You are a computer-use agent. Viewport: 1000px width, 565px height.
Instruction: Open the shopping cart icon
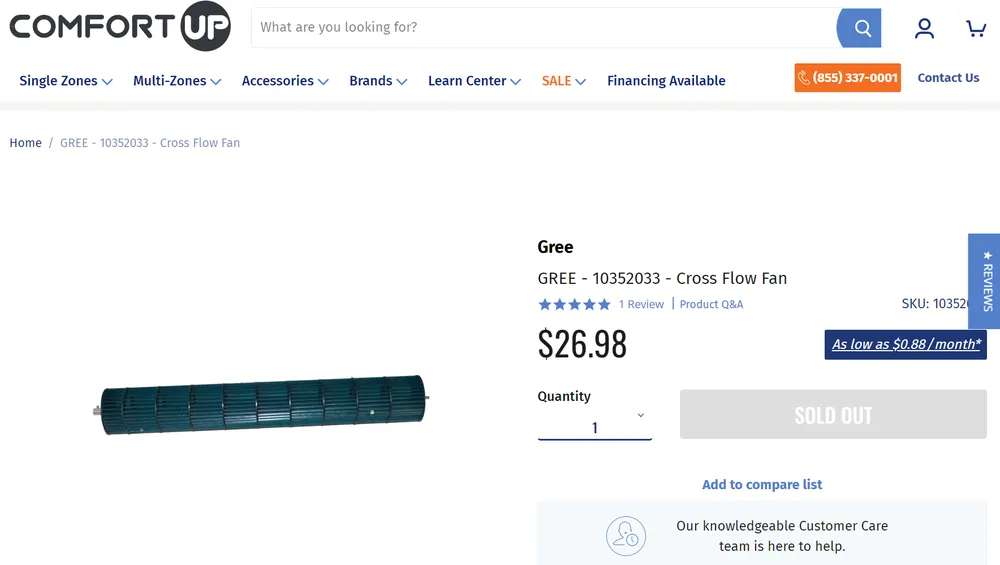pos(976,28)
